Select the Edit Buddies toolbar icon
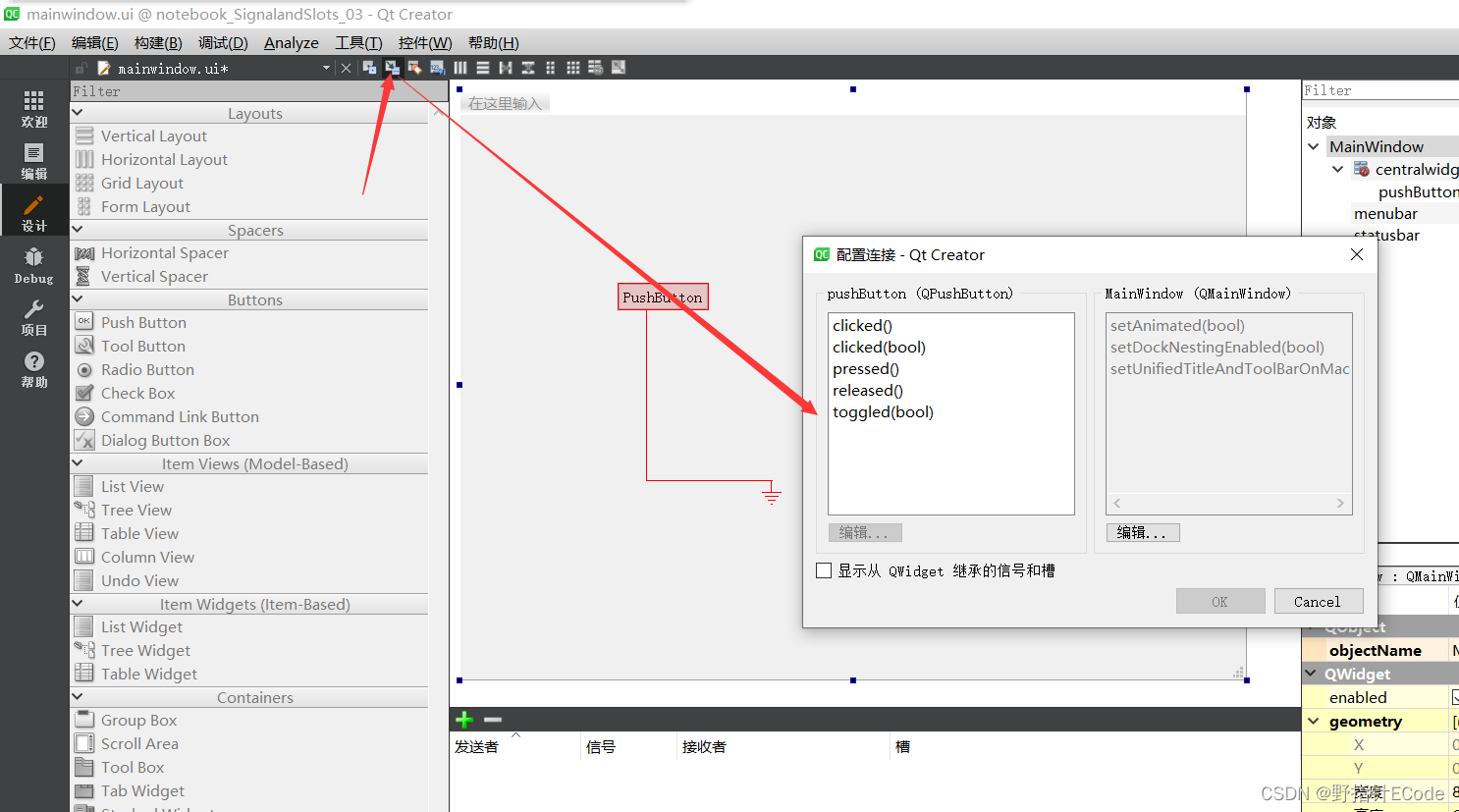 pyautogui.click(x=414, y=68)
